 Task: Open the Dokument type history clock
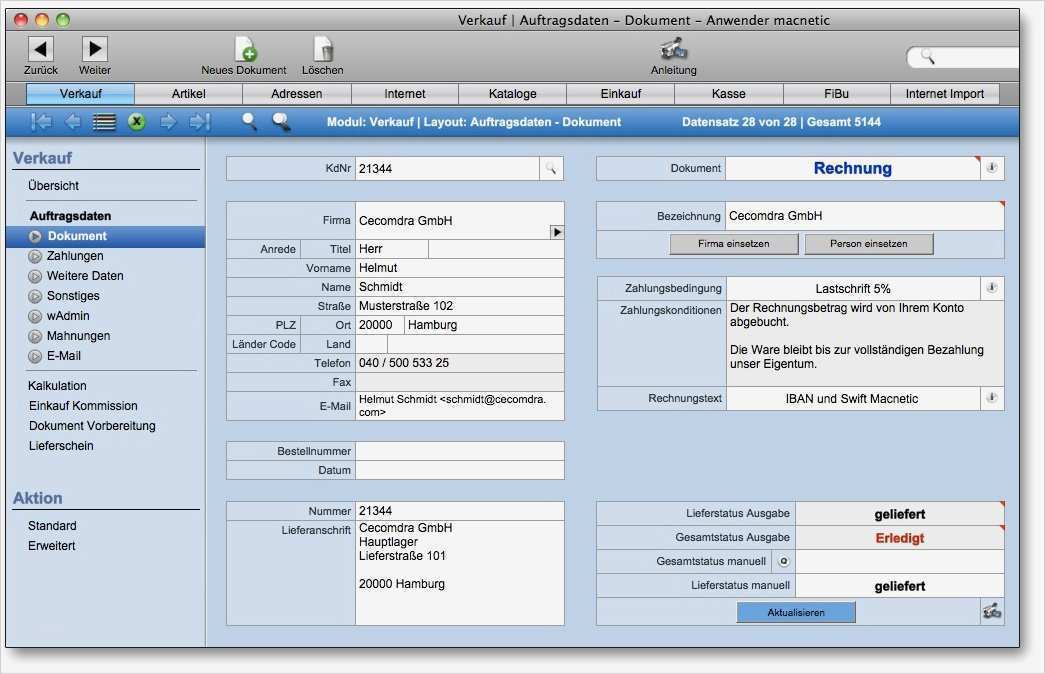tap(991, 168)
